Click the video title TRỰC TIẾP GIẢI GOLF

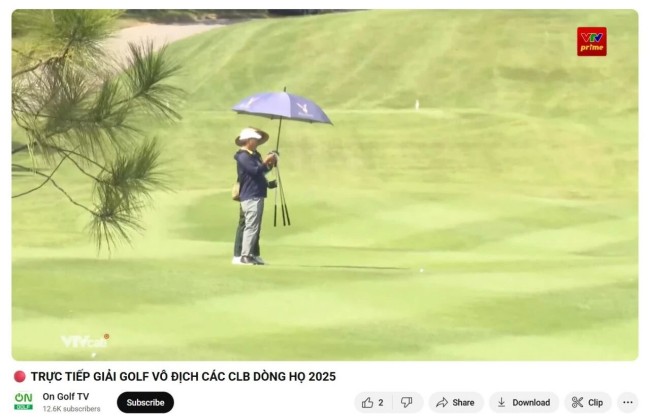183,377
